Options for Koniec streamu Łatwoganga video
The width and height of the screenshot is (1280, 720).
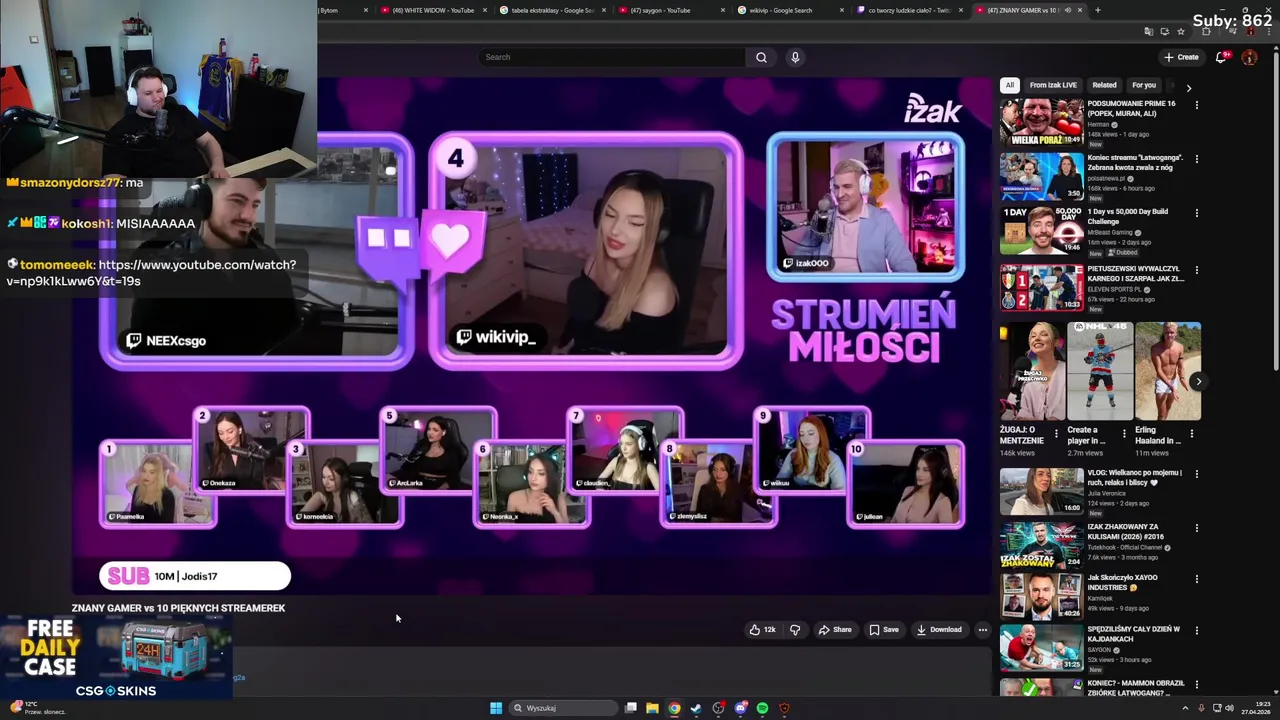pyautogui.click(x=1196, y=158)
